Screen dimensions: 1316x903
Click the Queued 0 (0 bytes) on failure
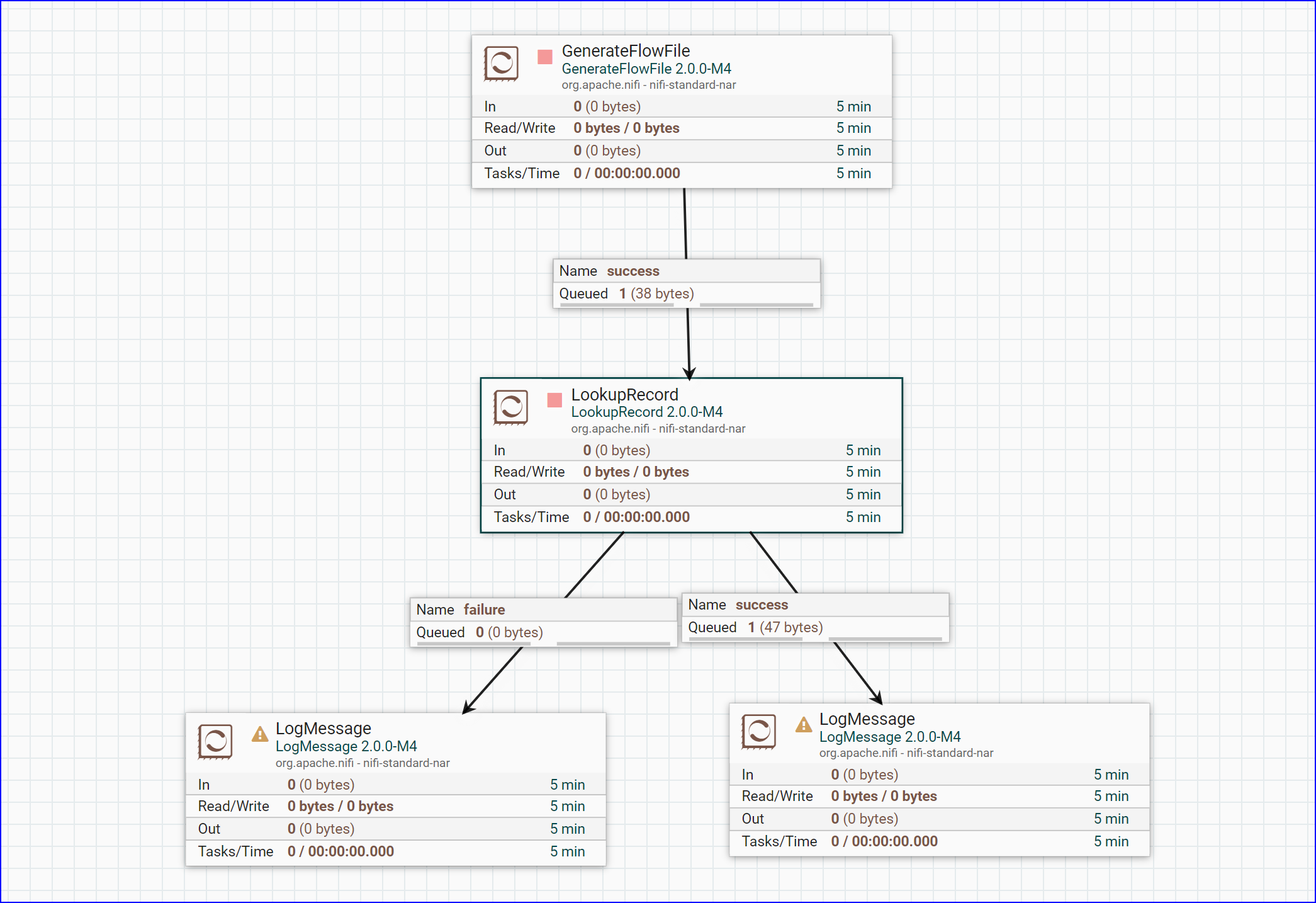(480, 632)
